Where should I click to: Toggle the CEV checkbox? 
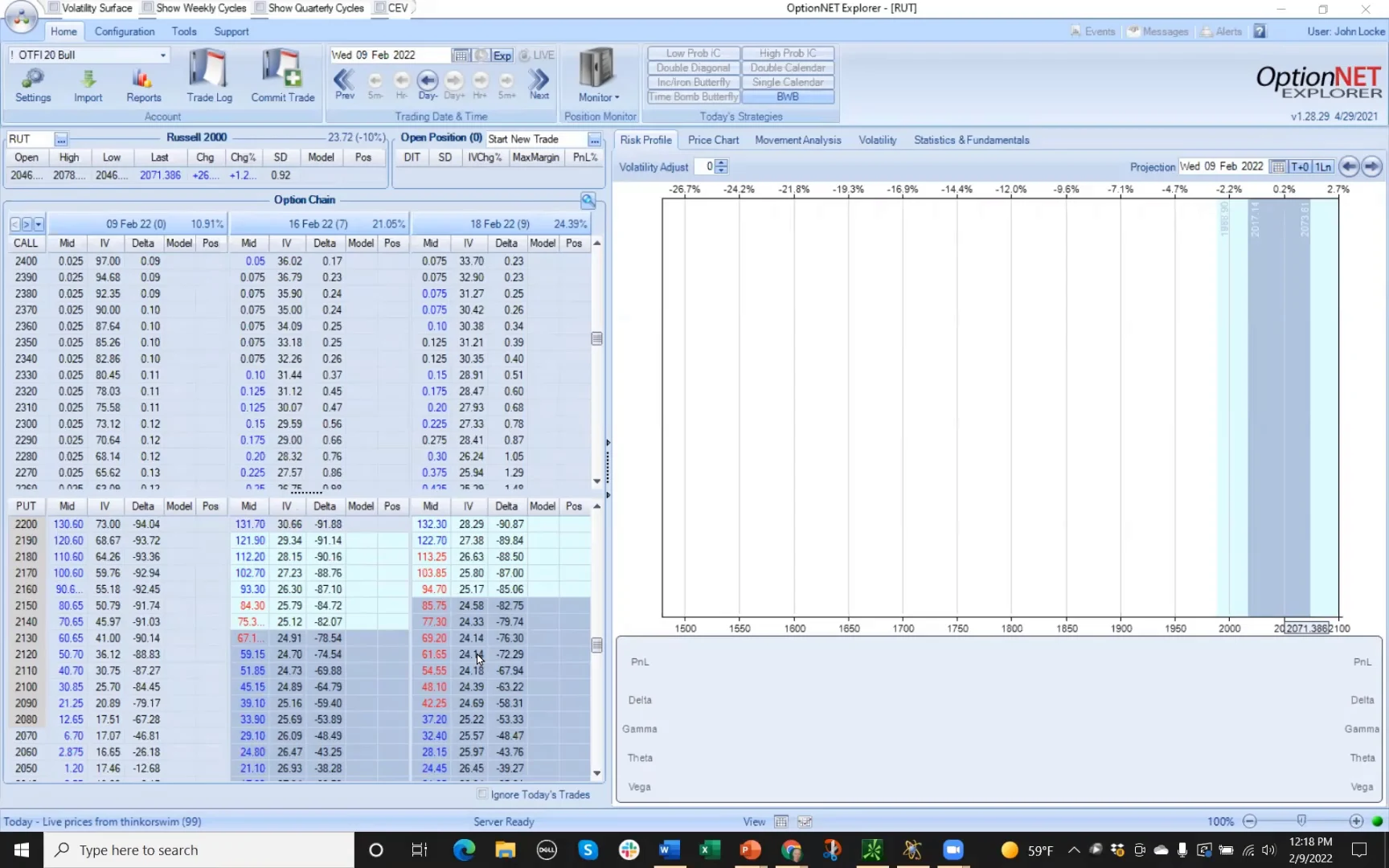pos(379,8)
